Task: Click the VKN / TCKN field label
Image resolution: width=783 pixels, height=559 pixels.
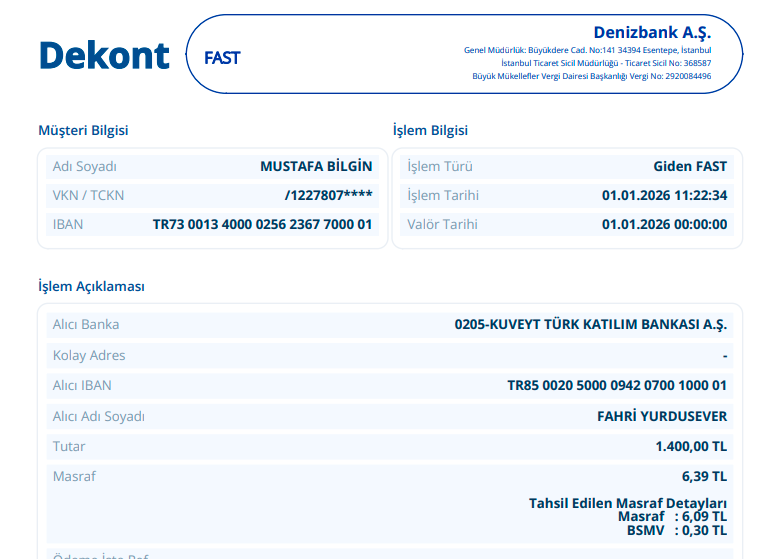Action: click(x=88, y=195)
